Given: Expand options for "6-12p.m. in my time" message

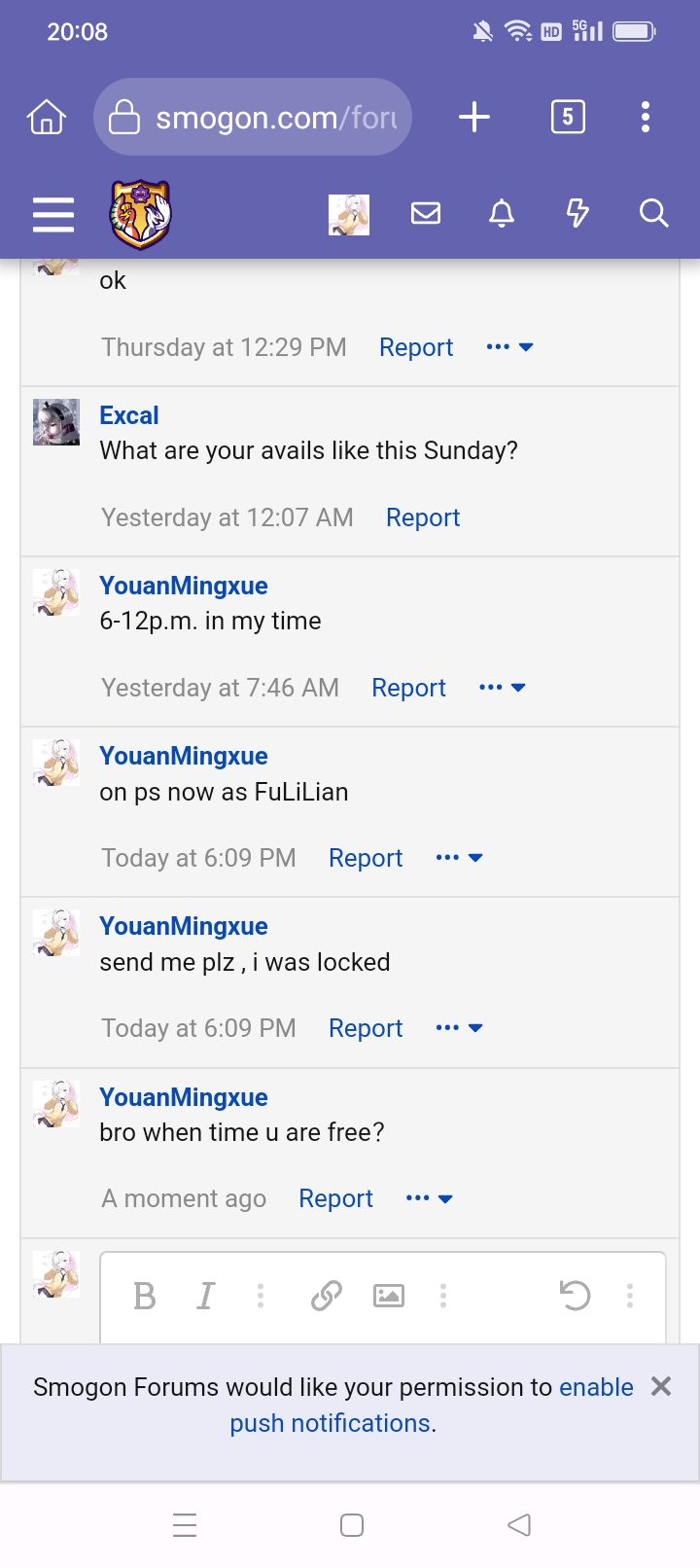Looking at the screenshot, I should point(503,688).
